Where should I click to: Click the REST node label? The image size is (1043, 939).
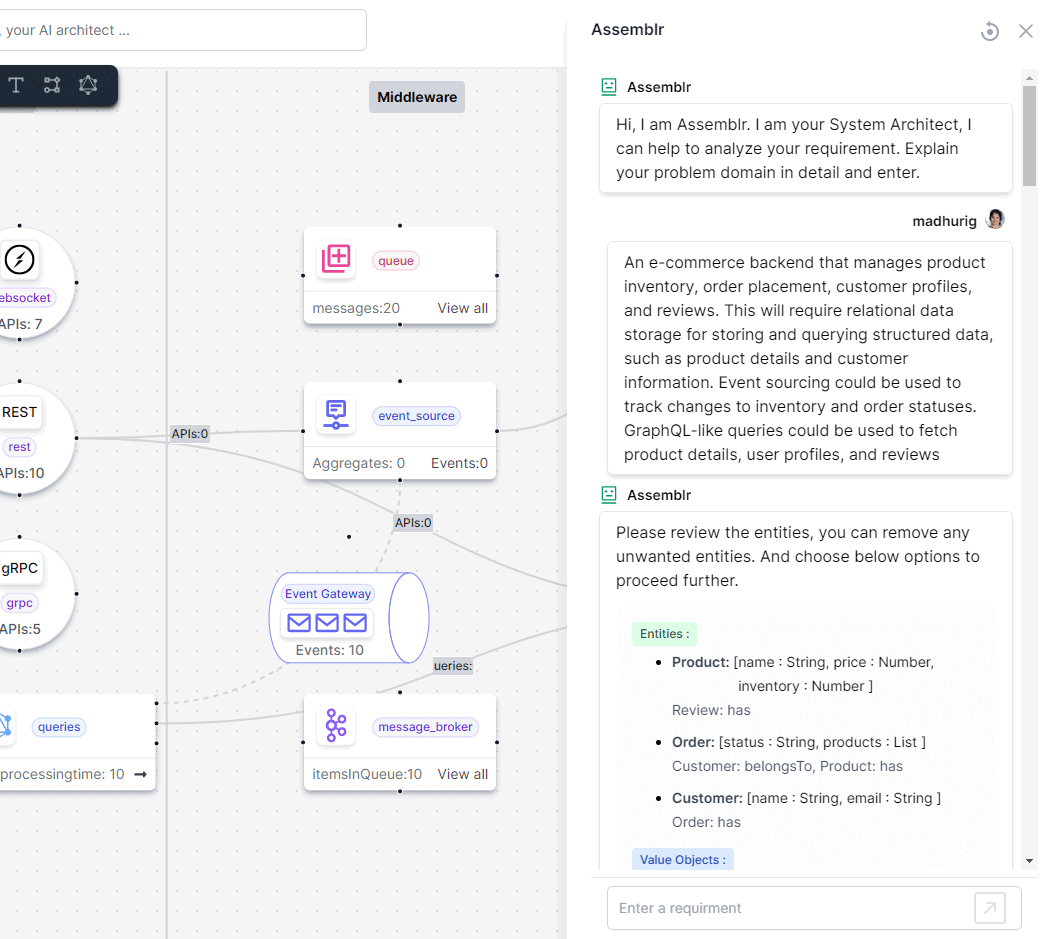(20, 412)
